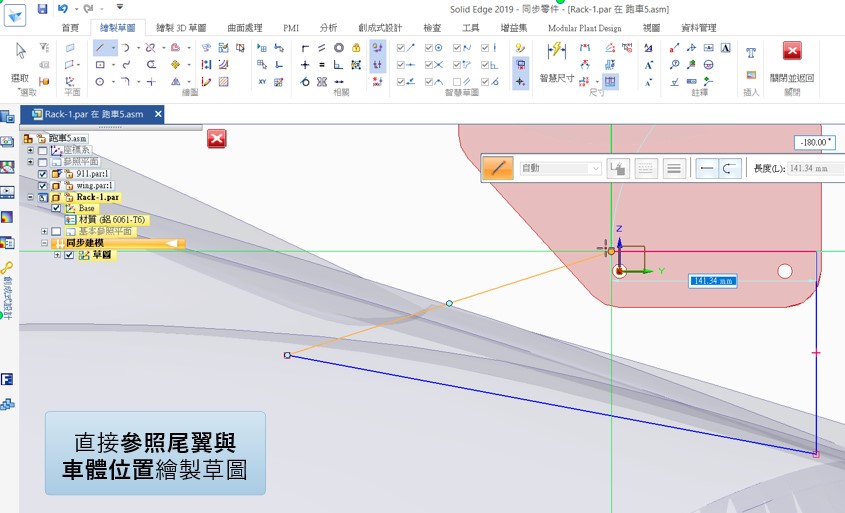
Task: Apply the Perpendicular relationship icon
Action: tap(338, 65)
